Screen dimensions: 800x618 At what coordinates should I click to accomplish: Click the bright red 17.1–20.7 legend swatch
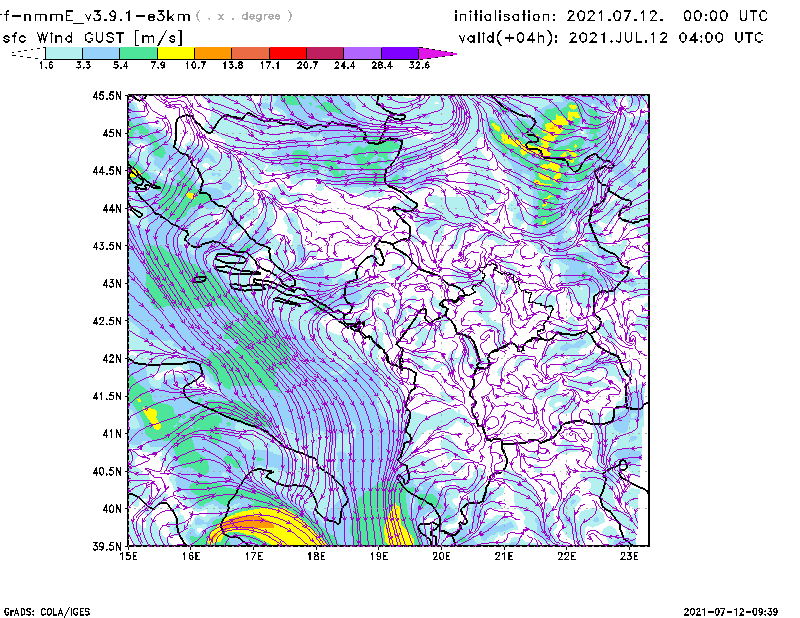coord(288,53)
